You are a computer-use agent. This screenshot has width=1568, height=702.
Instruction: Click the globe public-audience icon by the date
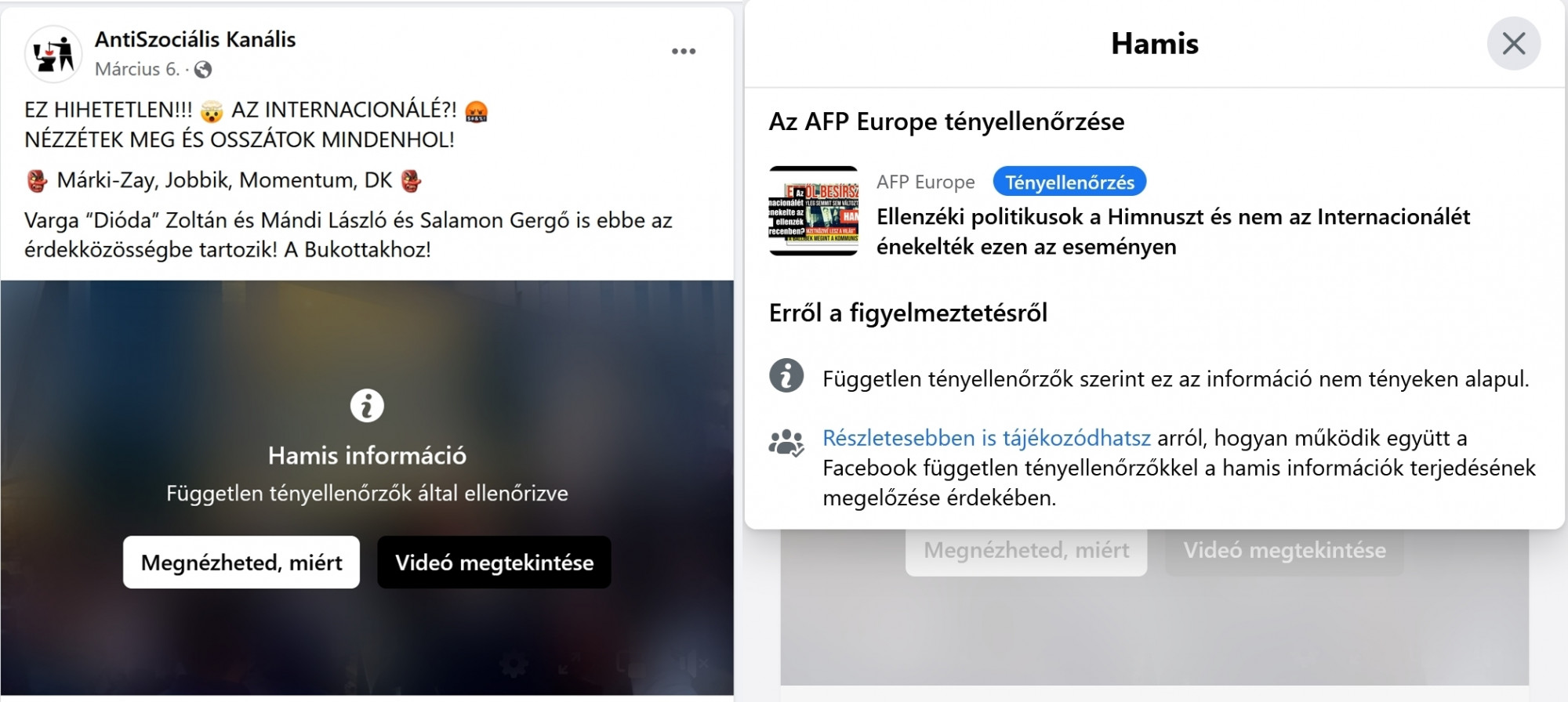[x=203, y=70]
